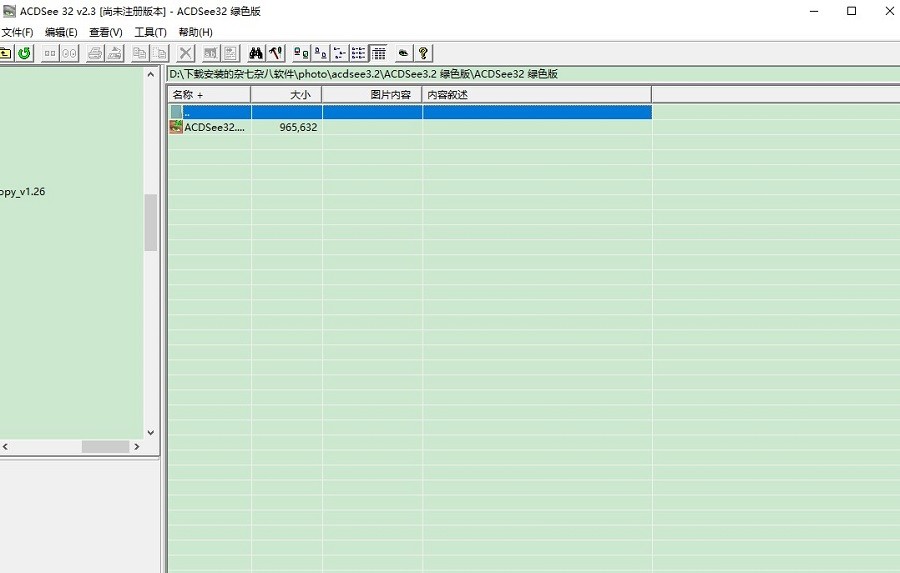Click the tree panel scroll-right arrow
900x573 pixels.
pyautogui.click(x=137, y=446)
